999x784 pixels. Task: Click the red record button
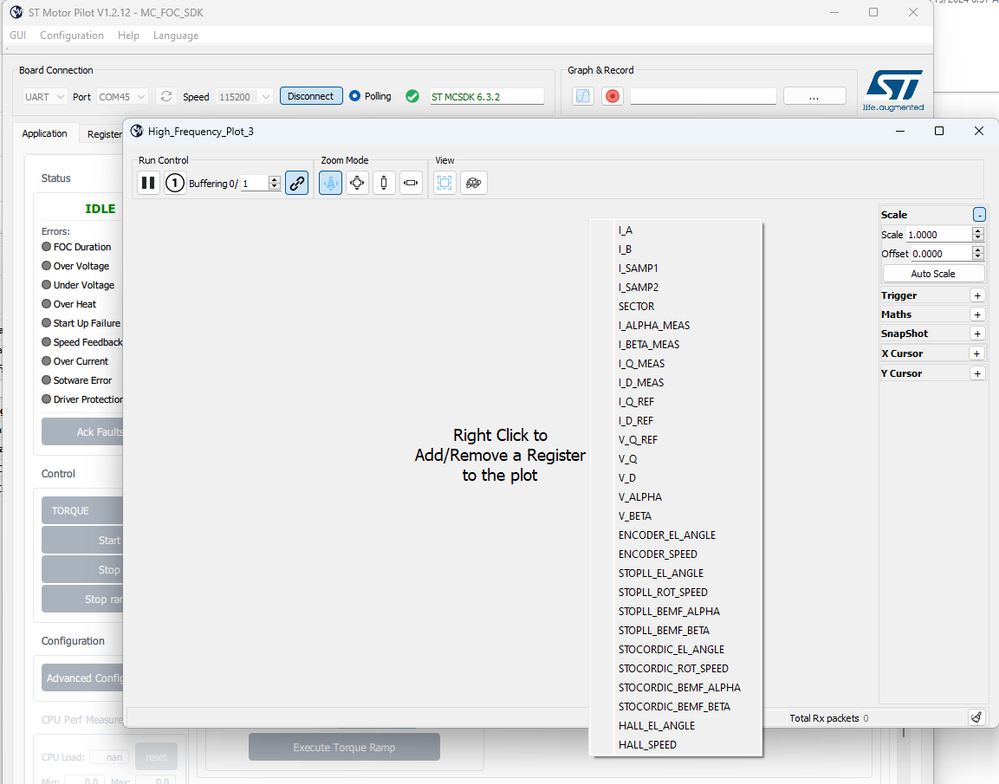[x=612, y=96]
